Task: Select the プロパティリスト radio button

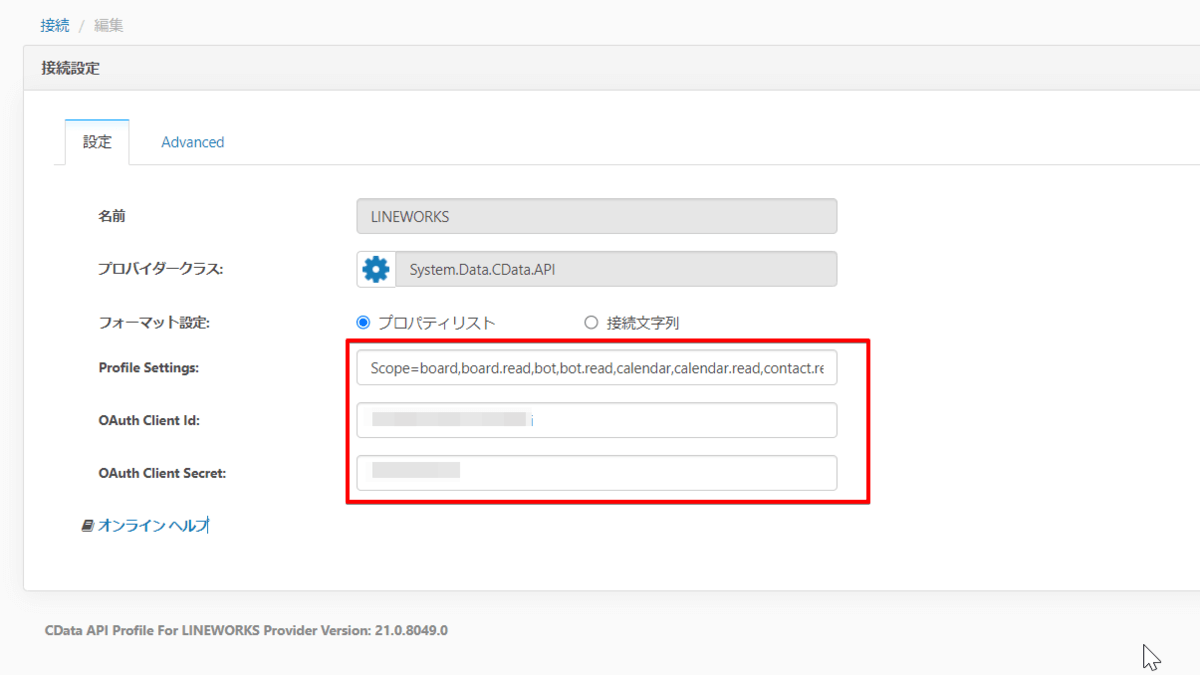Action: tap(363, 322)
